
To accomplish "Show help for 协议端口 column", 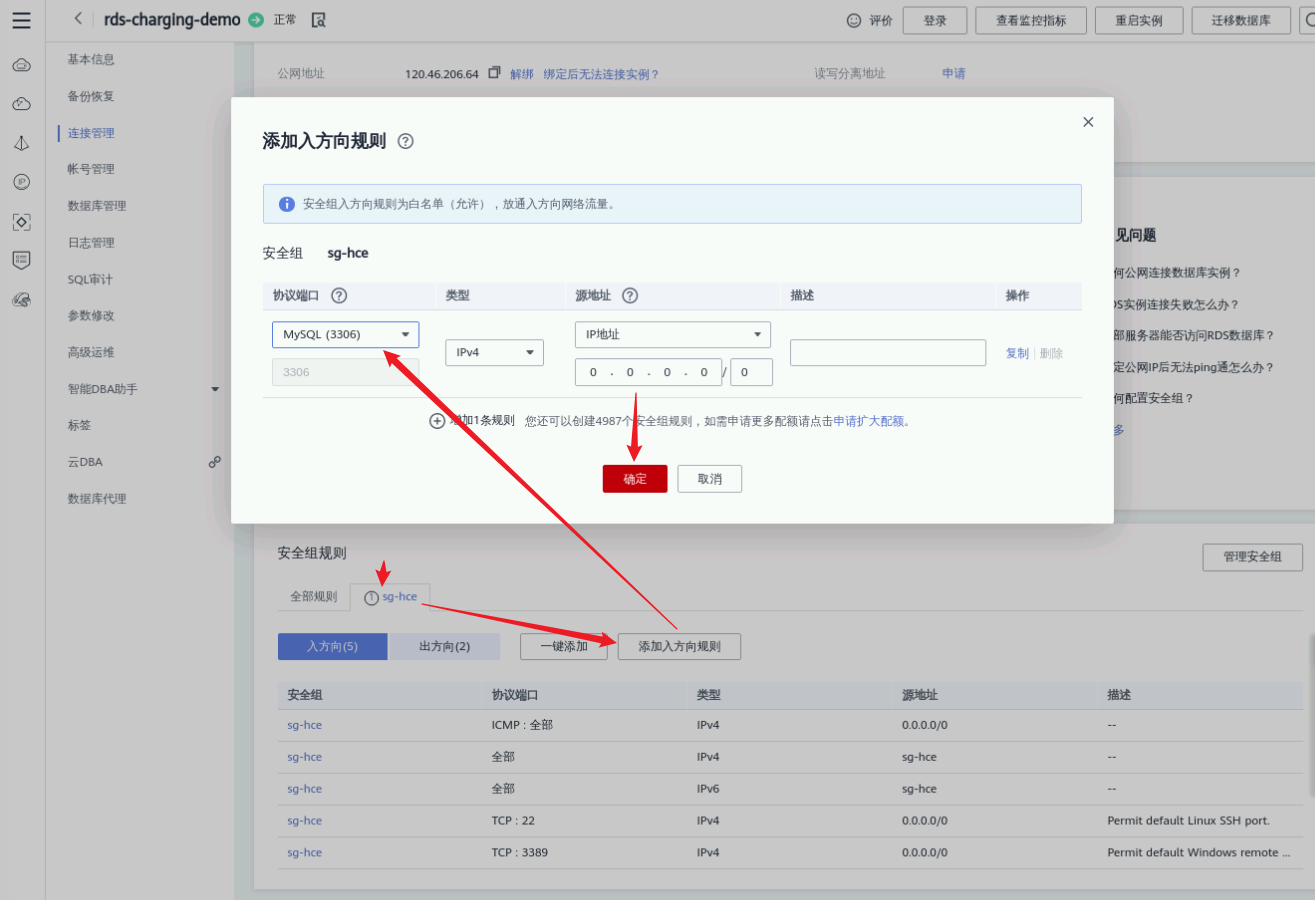I will 339,296.
